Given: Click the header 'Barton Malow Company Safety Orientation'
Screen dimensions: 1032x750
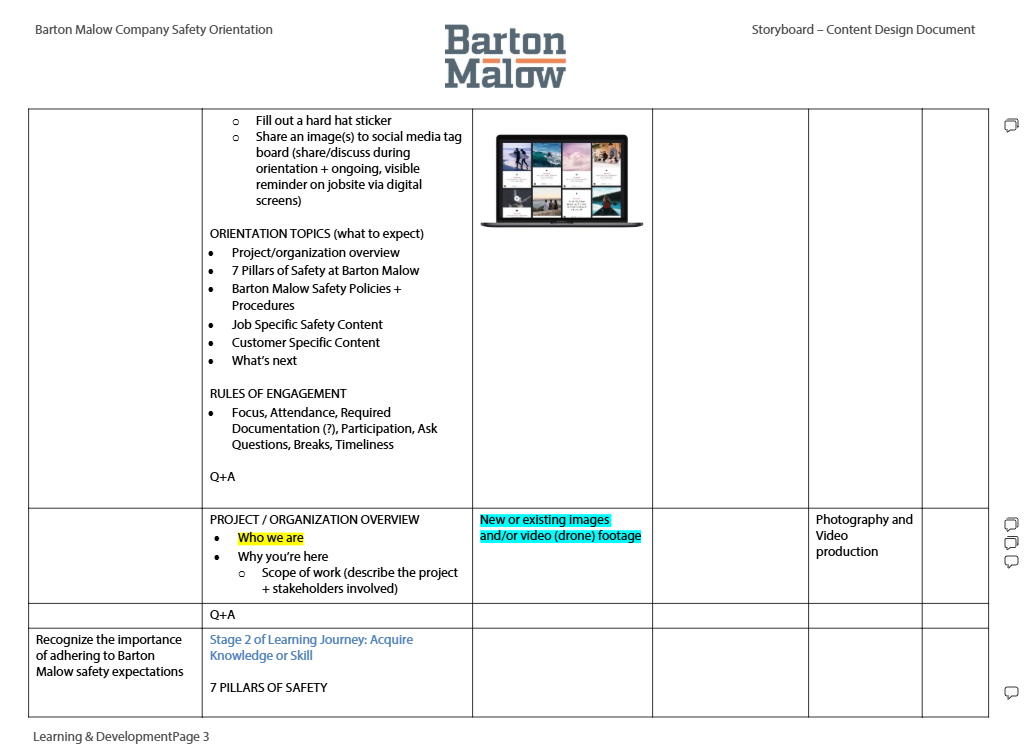Looking at the screenshot, I should point(153,30).
